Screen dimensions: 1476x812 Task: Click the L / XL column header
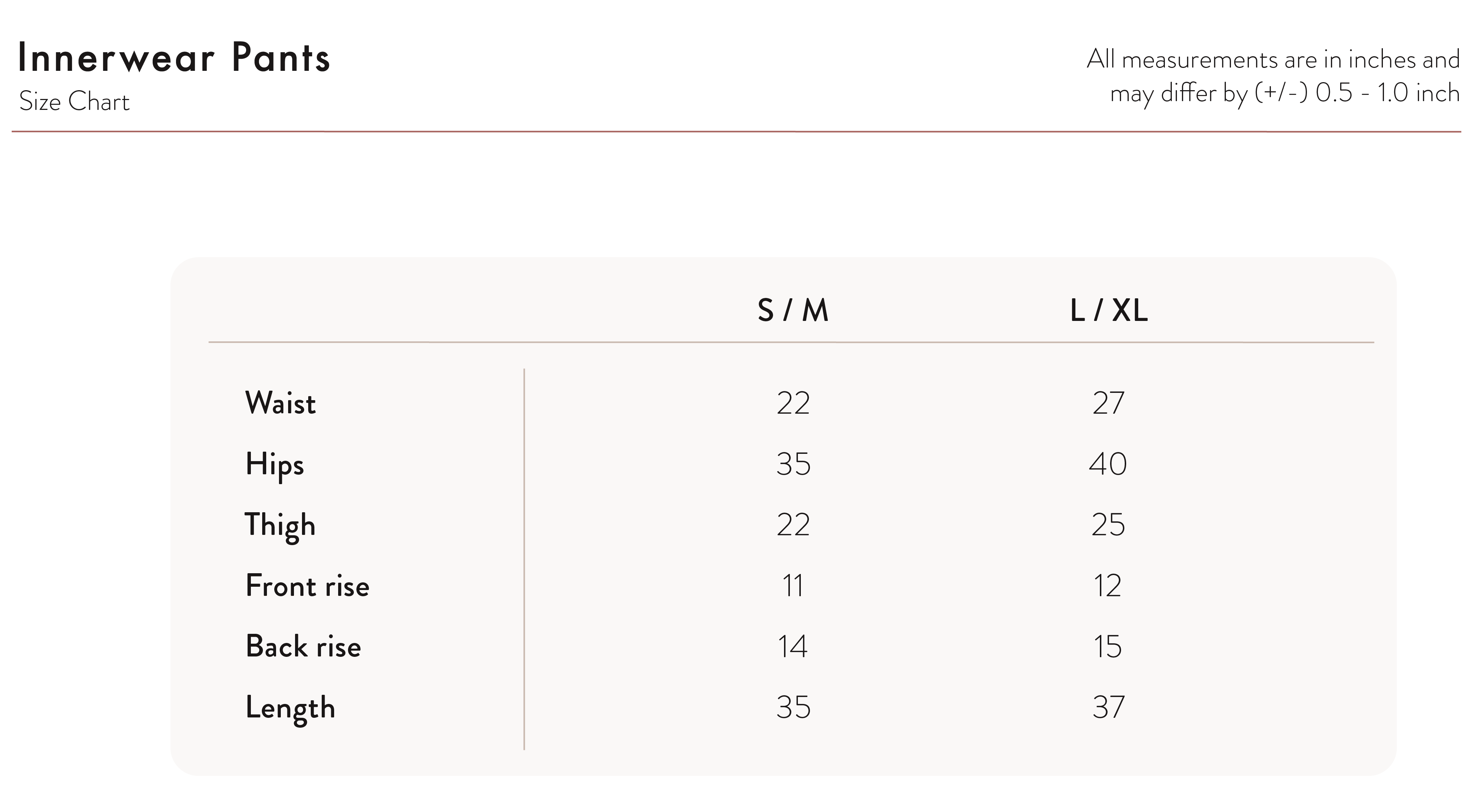pyautogui.click(x=1109, y=311)
